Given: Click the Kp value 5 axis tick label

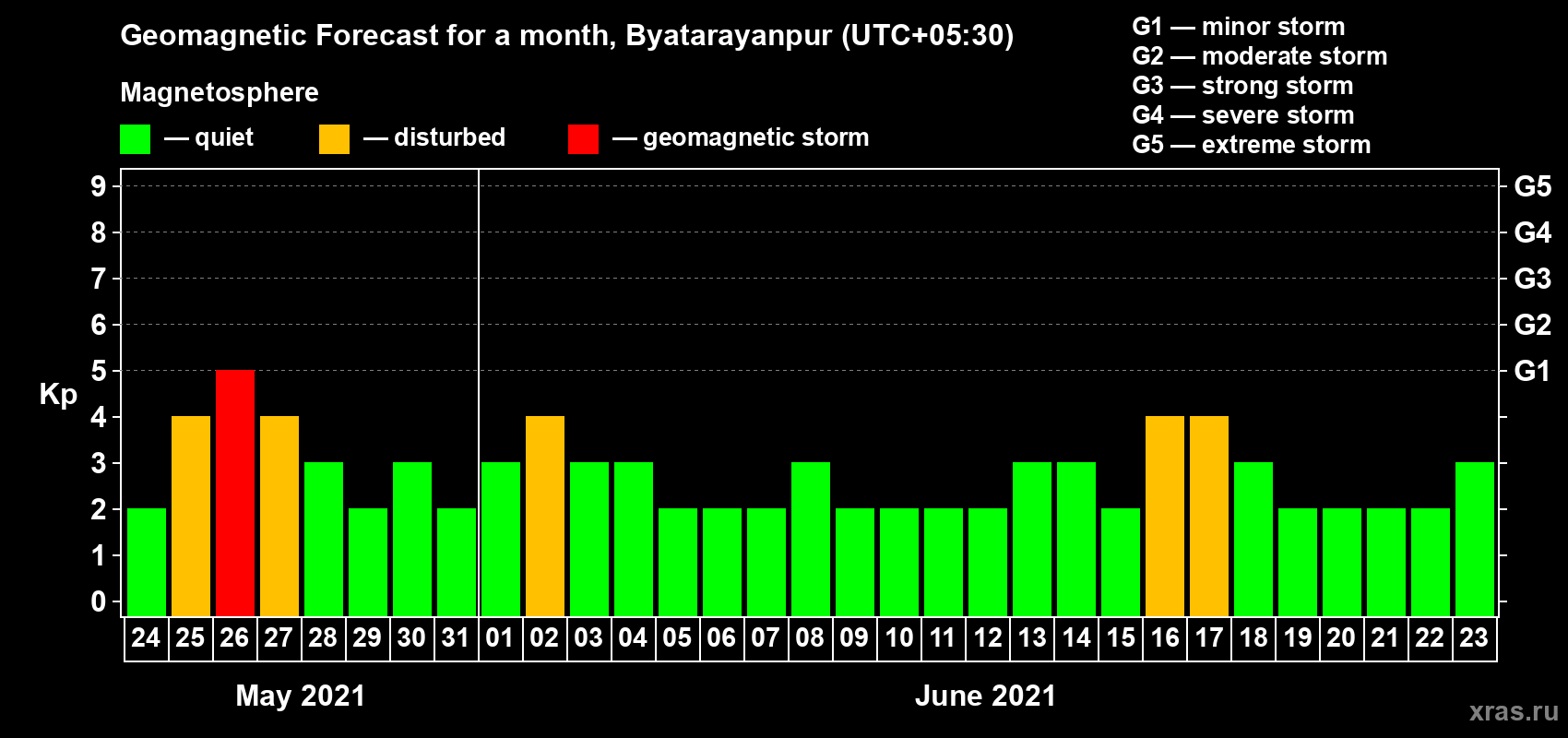Looking at the screenshot, I should (x=99, y=371).
